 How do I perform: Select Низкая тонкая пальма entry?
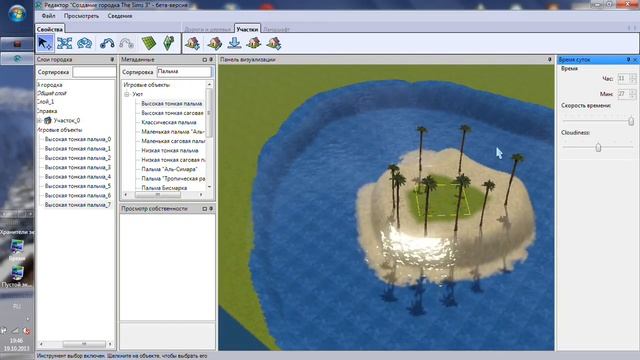pos(170,151)
